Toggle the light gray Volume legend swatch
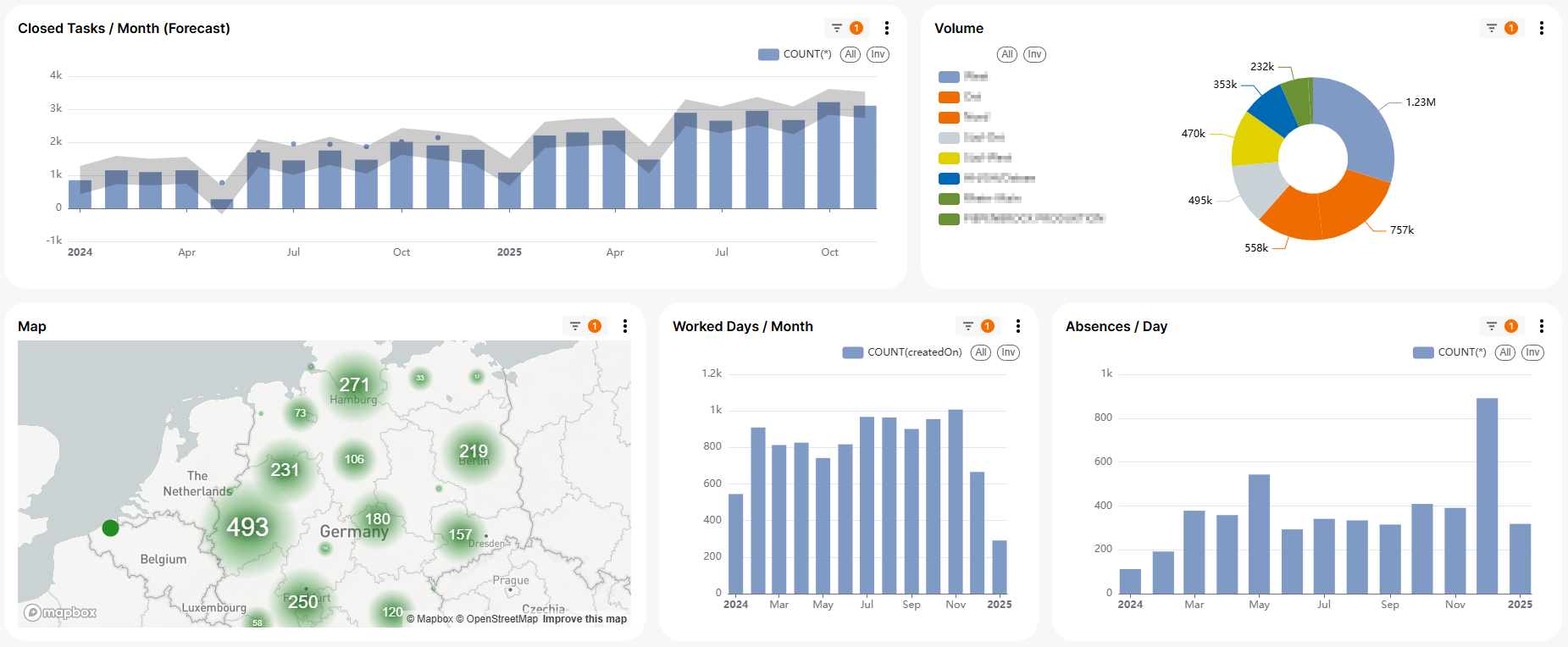 [949, 137]
